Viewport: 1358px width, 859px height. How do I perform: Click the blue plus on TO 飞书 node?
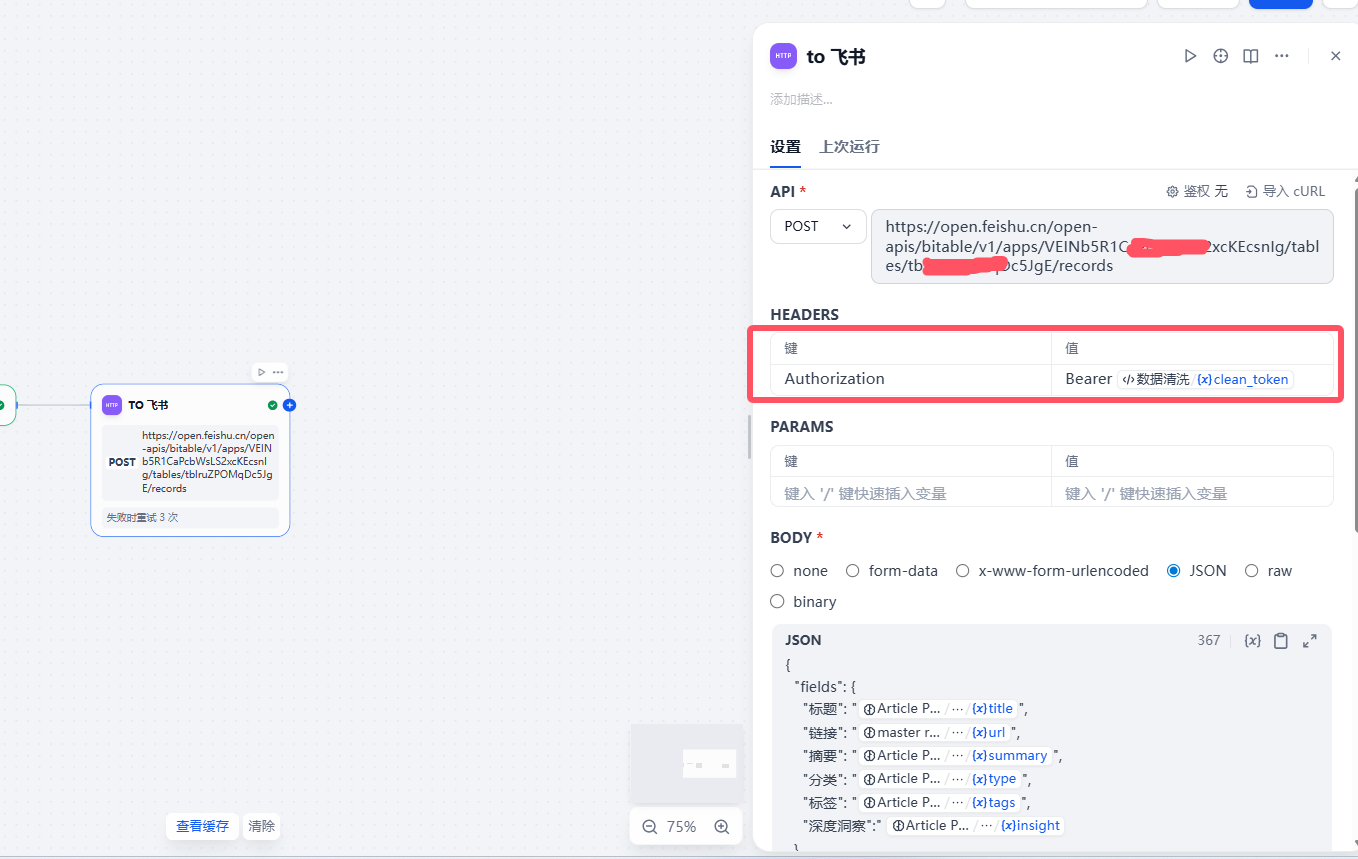coord(289,405)
